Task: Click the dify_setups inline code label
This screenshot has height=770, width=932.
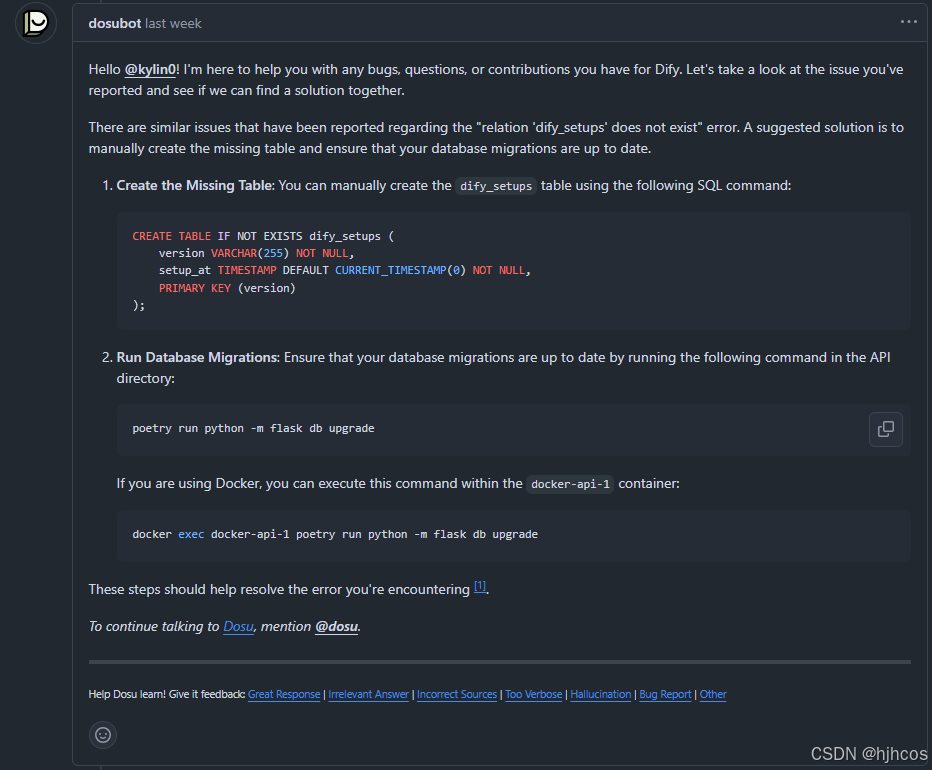Action: (496, 186)
